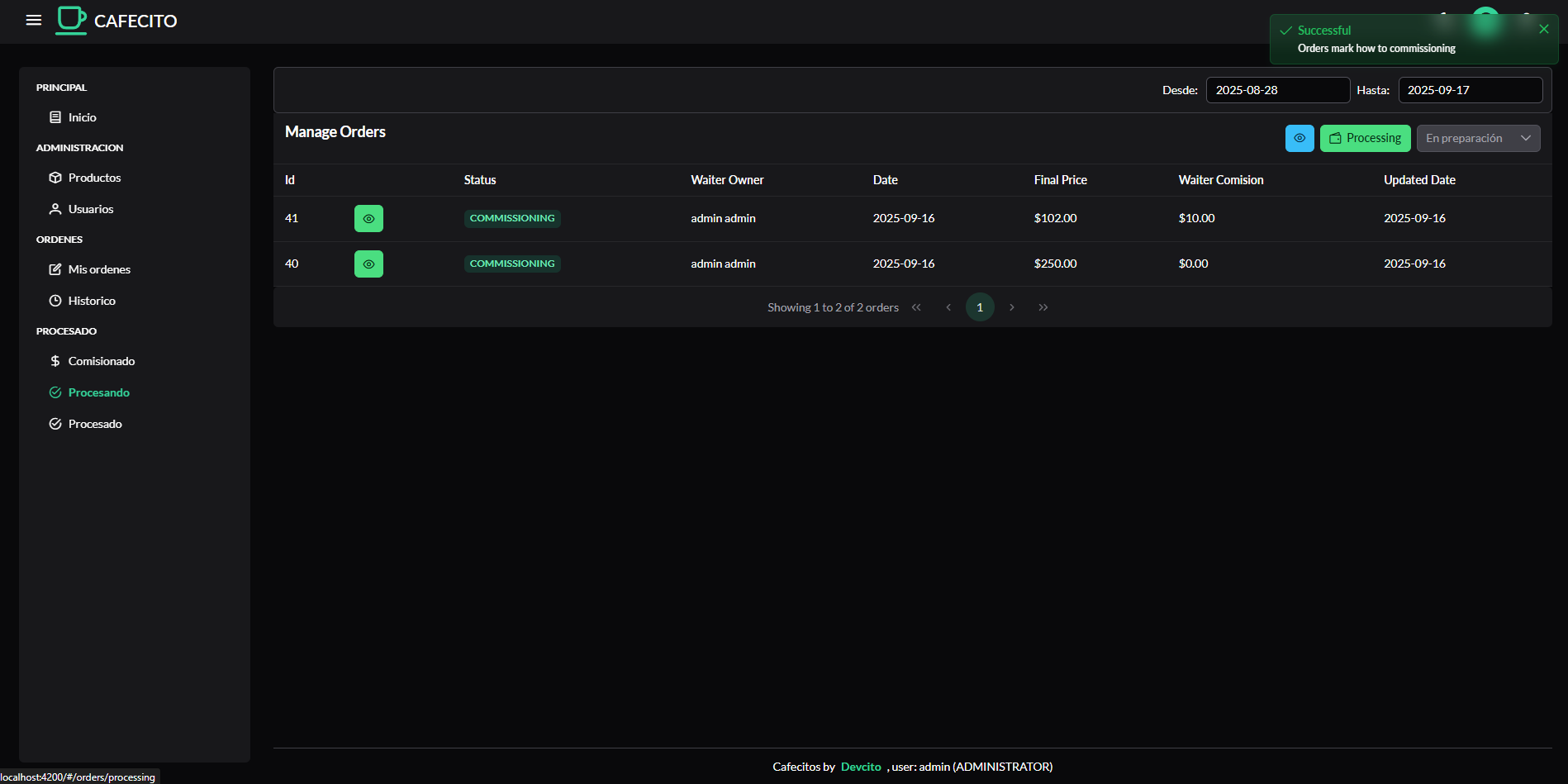Jump to last page of orders

click(1043, 307)
